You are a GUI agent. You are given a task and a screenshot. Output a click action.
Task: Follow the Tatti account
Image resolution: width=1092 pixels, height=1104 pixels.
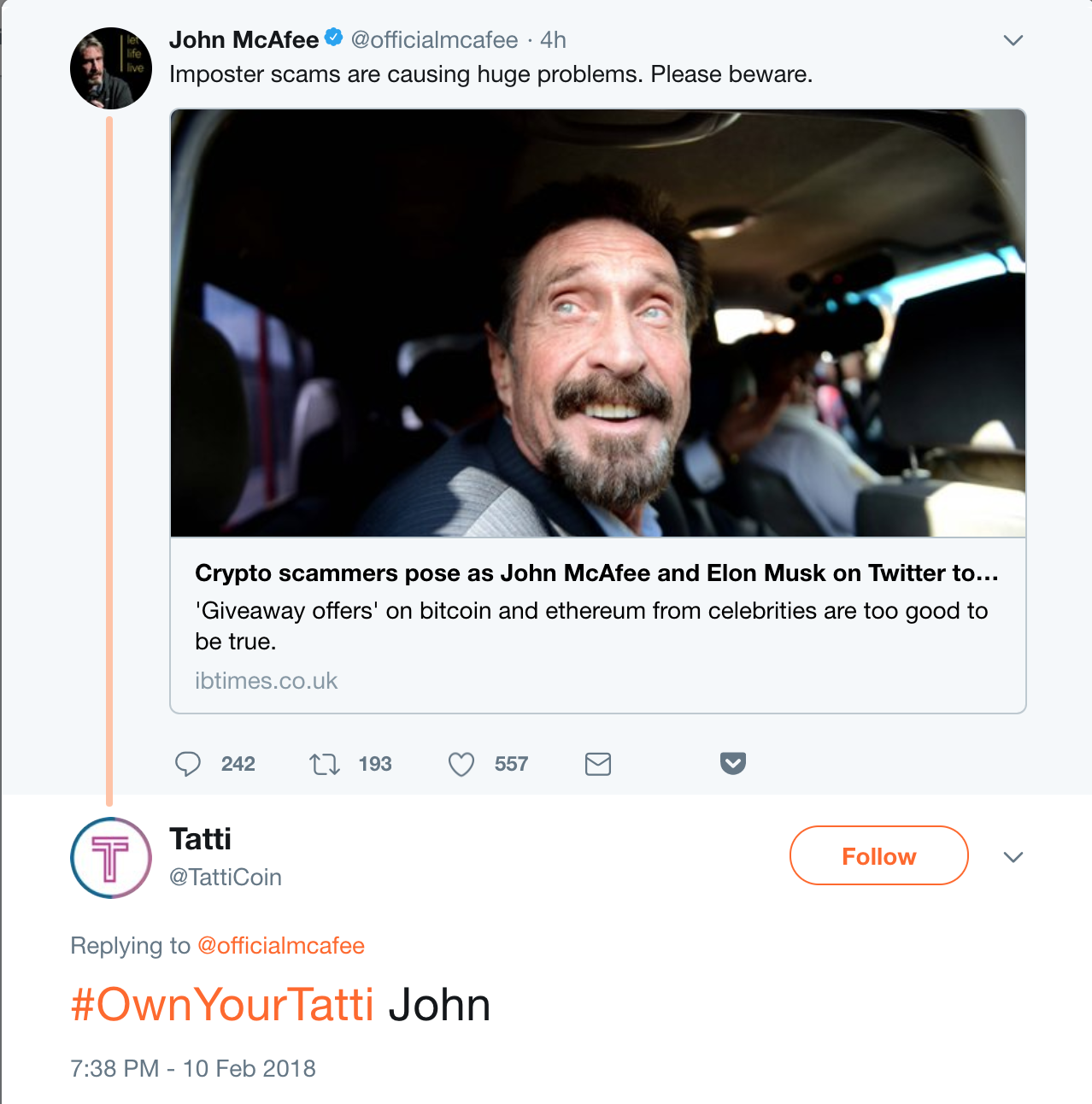pos(878,855)
